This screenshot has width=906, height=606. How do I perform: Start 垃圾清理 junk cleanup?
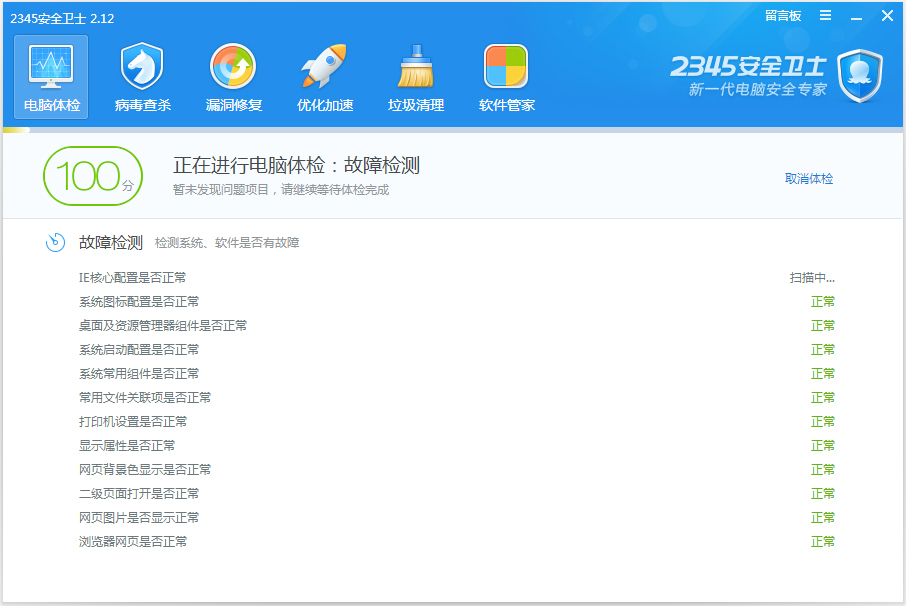414,76
